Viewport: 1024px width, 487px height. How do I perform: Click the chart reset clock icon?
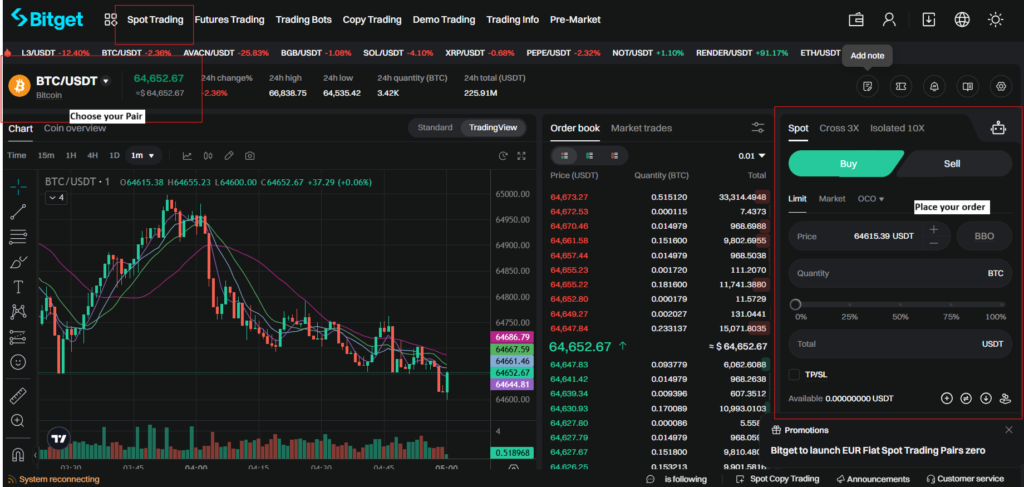coord(503,156)
